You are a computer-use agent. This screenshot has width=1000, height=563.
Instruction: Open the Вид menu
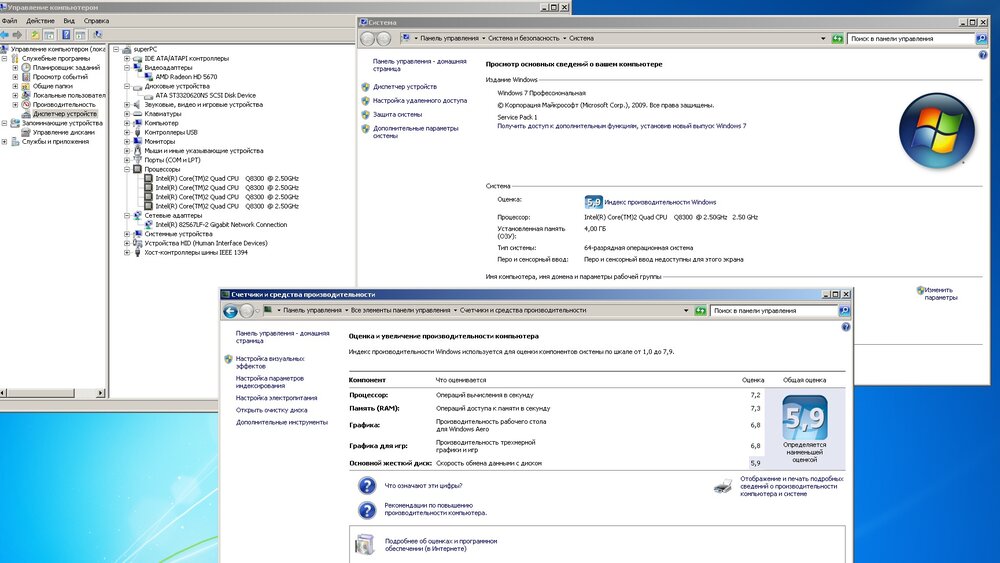[69, 20]
